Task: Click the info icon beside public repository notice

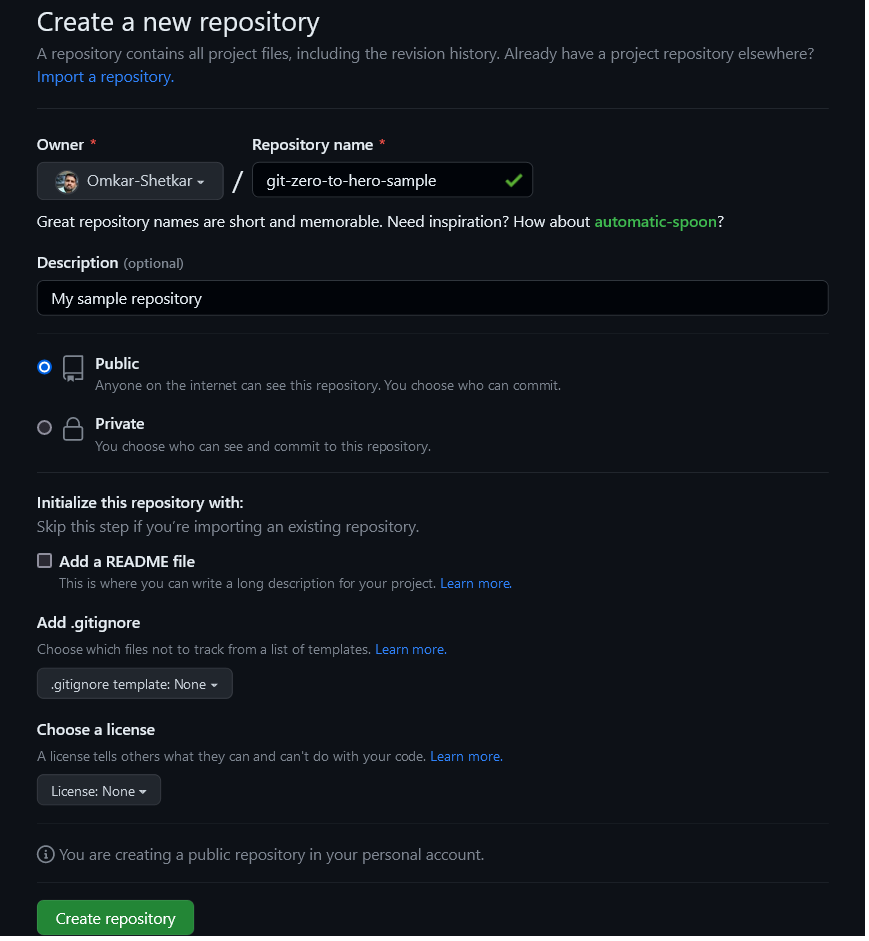Action: [x=45, y=855]
